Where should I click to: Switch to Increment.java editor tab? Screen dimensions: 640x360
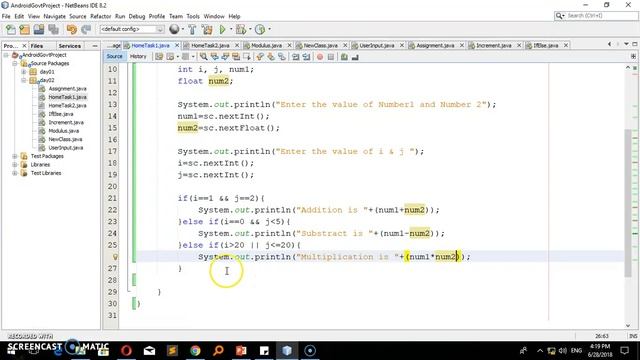pyautogui.click(x=493, y=45)
